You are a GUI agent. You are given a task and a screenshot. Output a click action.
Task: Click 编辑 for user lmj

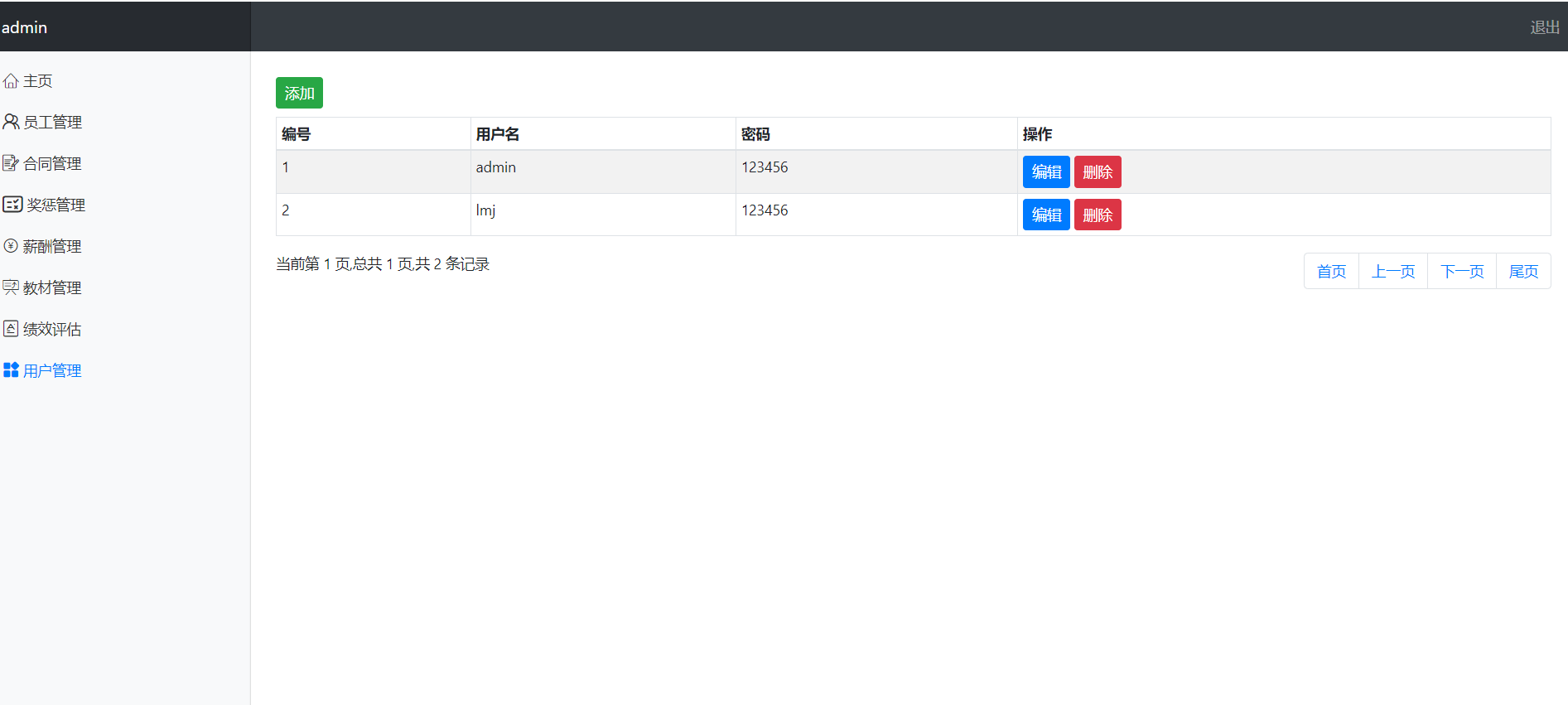point(1046,215)
